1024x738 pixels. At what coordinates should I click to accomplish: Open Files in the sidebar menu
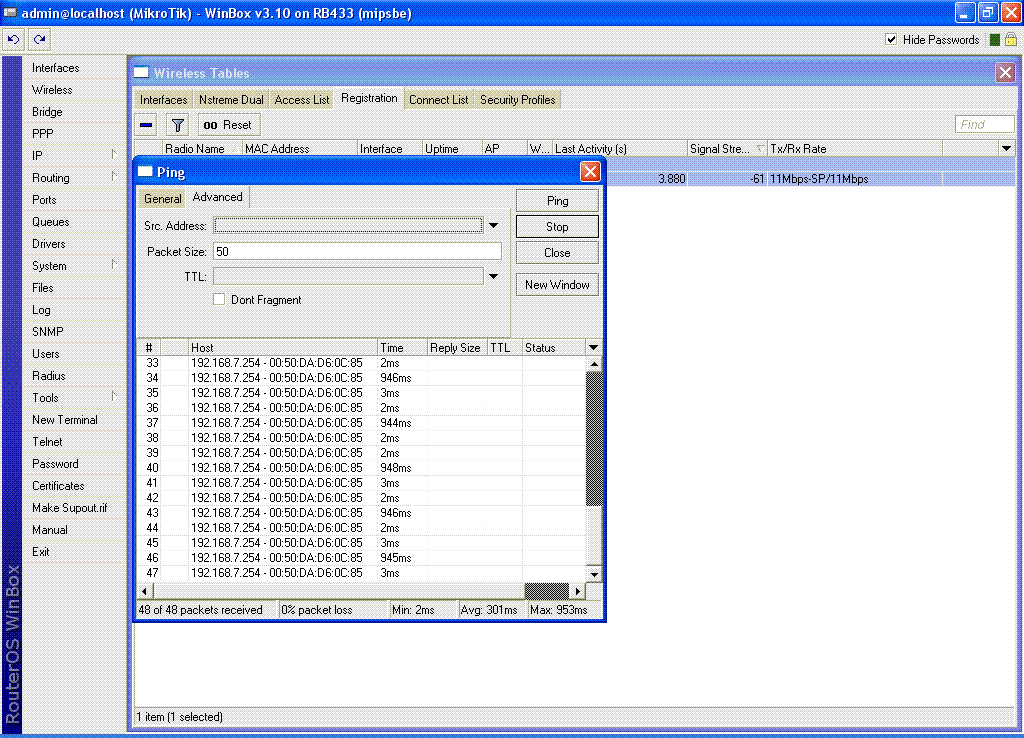coord(42,287)
